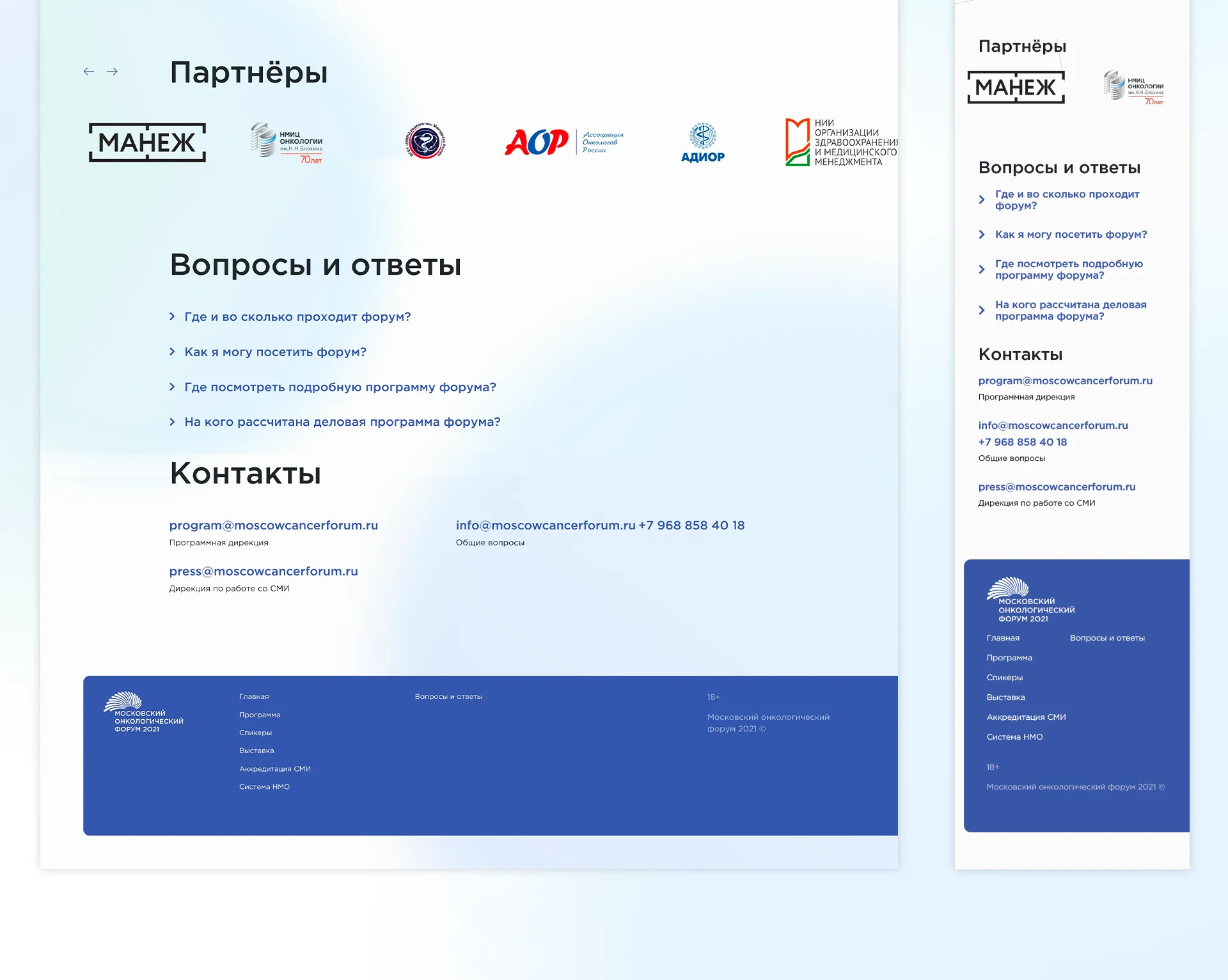
Task: Open the НИИ организации здравоохранения logo
Action: (841, 142)
